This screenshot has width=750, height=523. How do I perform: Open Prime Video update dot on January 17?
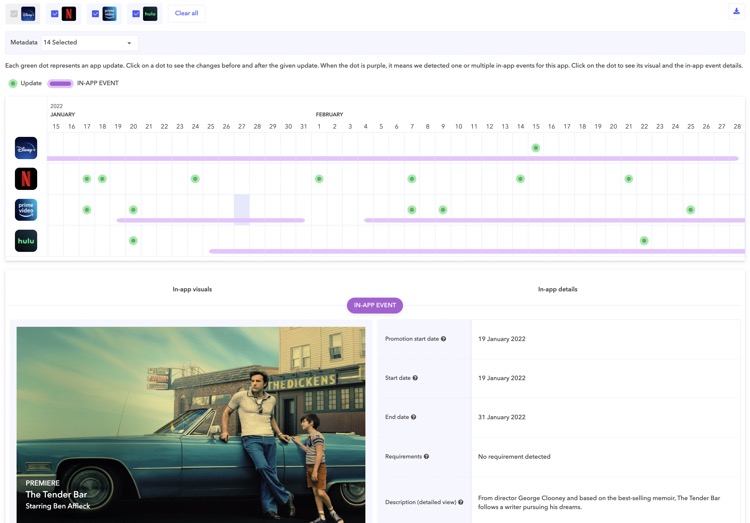click(87, 210)
